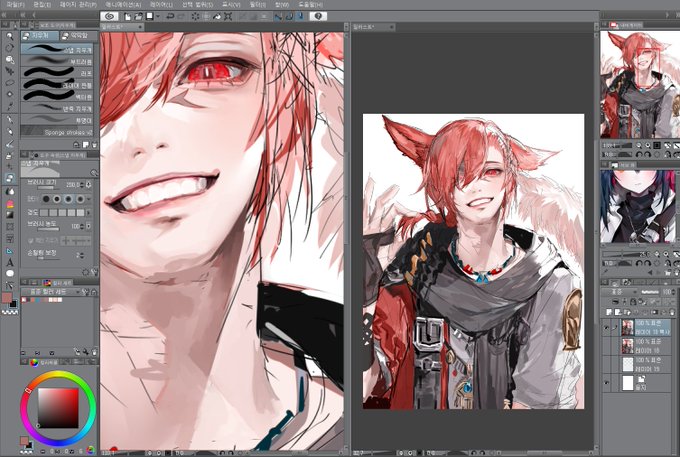Open the Save icon dropdown arrow

(158, 16)
